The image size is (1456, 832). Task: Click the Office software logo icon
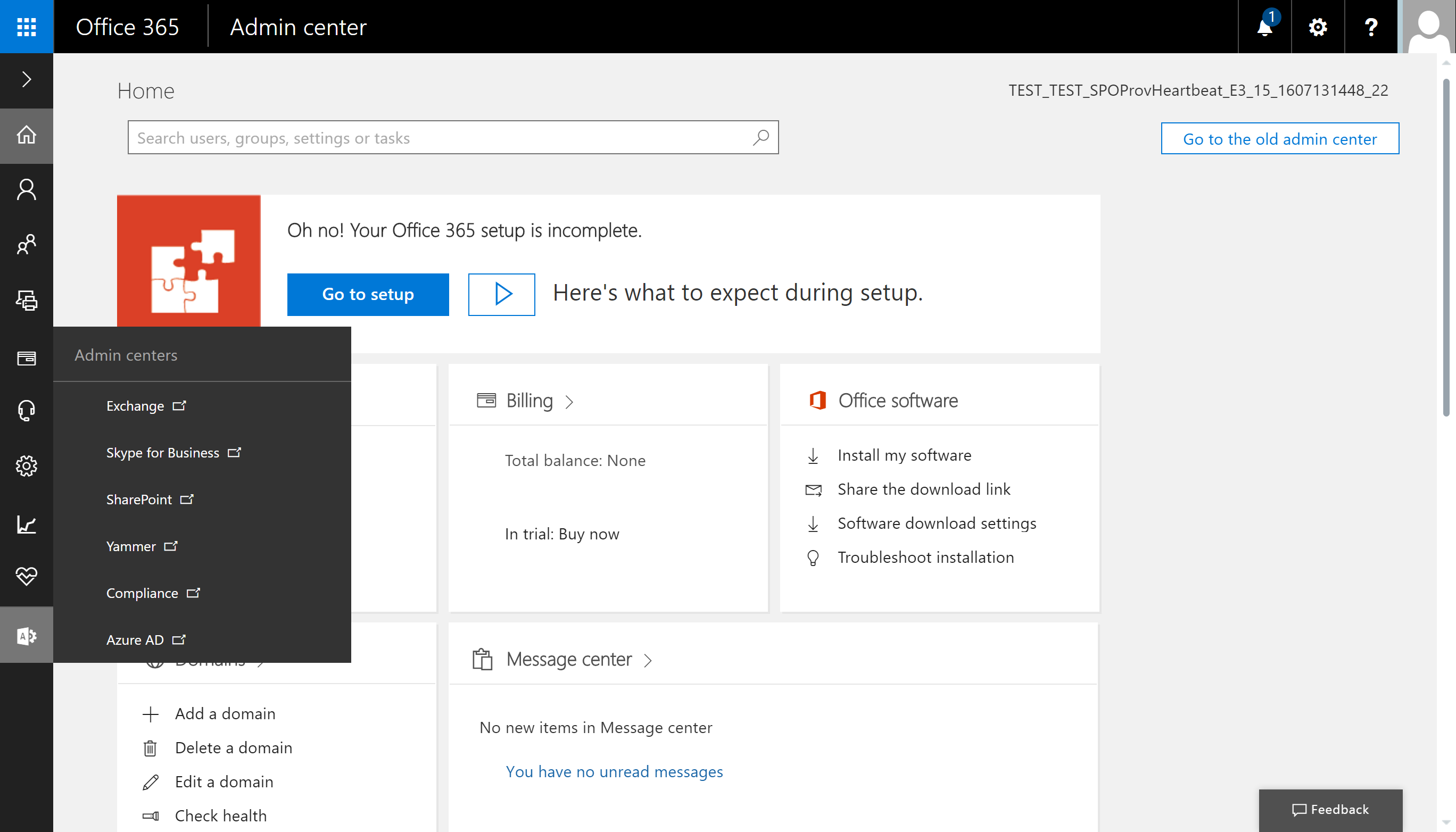coord(817,400)
